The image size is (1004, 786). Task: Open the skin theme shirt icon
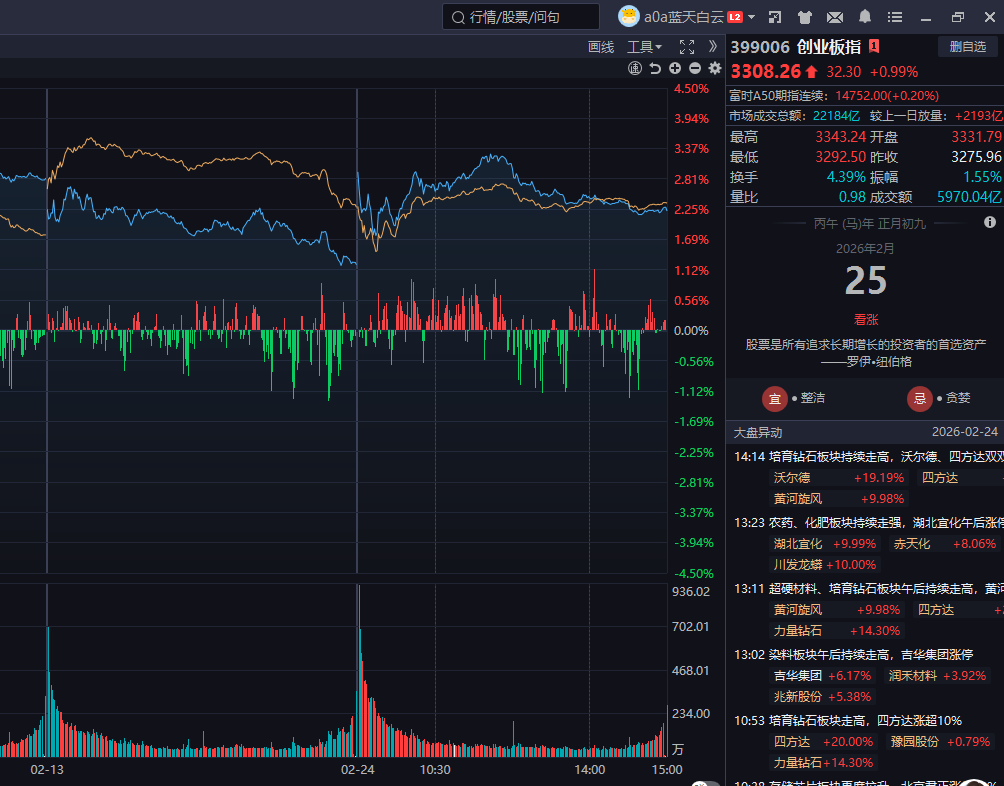[x=805, y=17]
